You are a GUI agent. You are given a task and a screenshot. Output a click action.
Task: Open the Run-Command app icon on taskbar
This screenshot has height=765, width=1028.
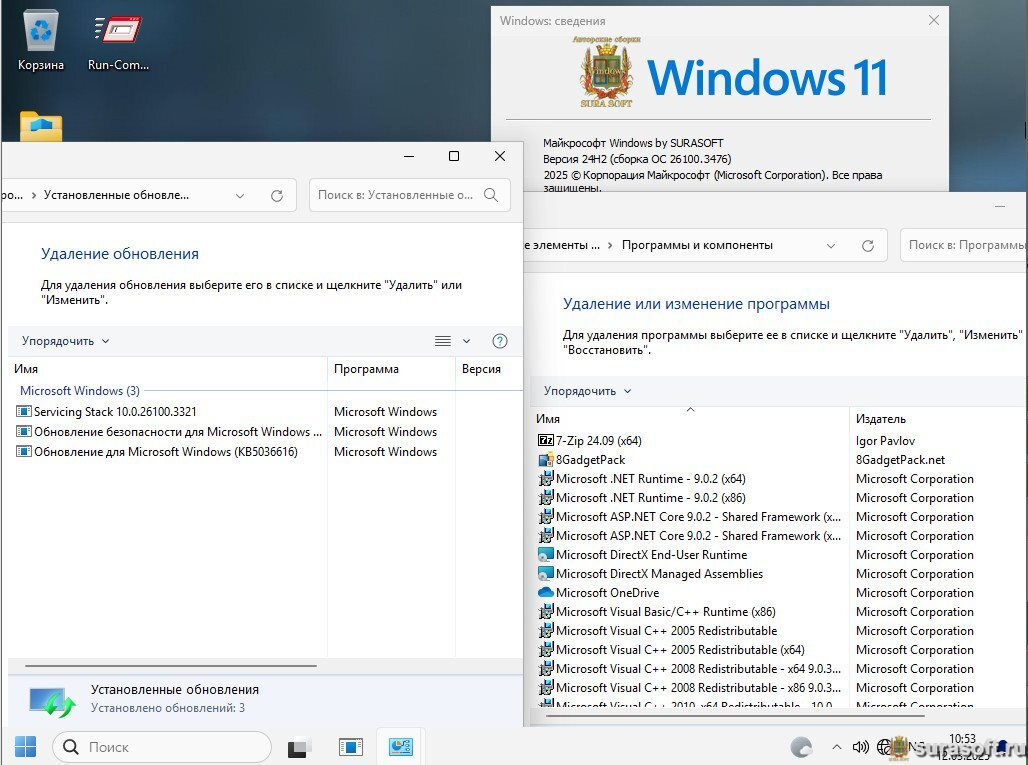[351, 747]
